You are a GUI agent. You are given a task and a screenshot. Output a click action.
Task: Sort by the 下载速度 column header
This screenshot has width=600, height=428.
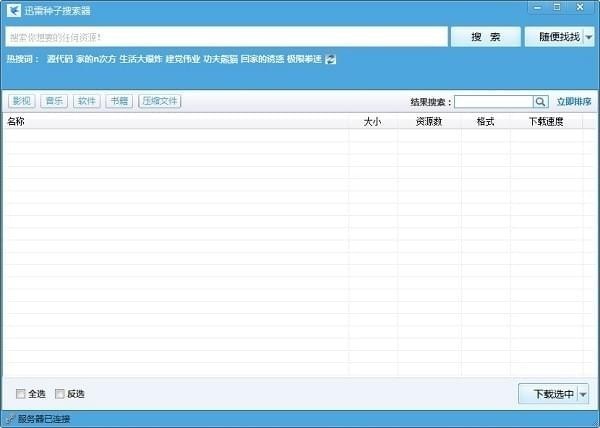(x=546, y=122)
